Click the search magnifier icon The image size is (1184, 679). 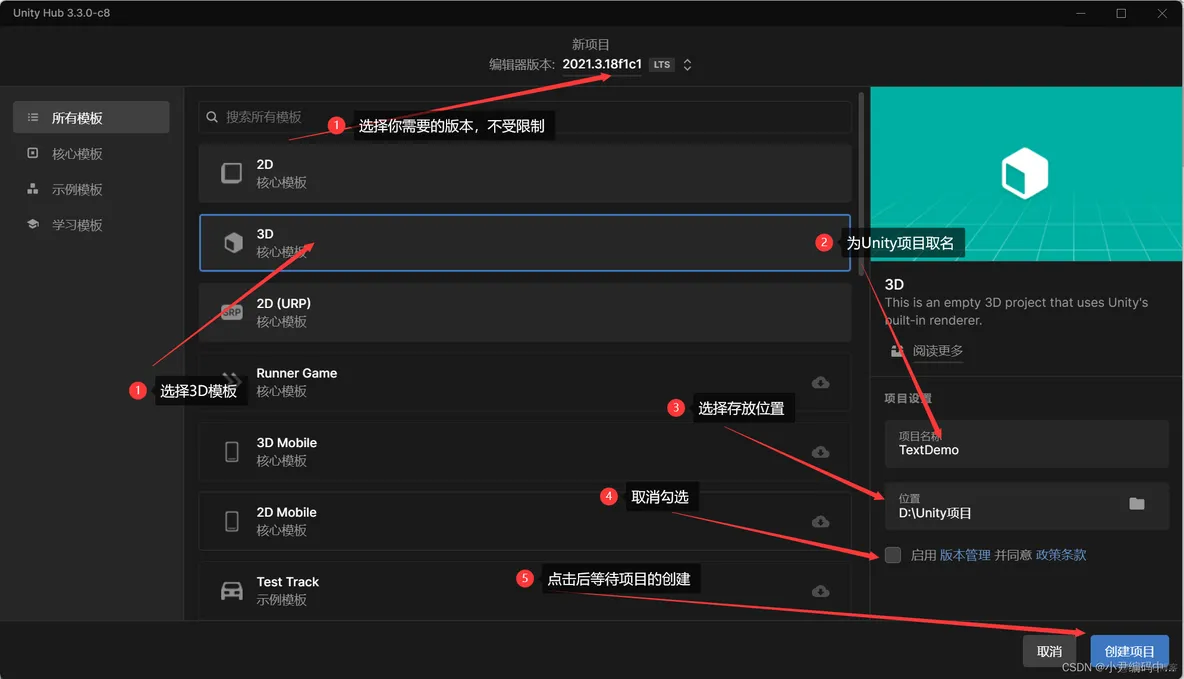point(212,117)
